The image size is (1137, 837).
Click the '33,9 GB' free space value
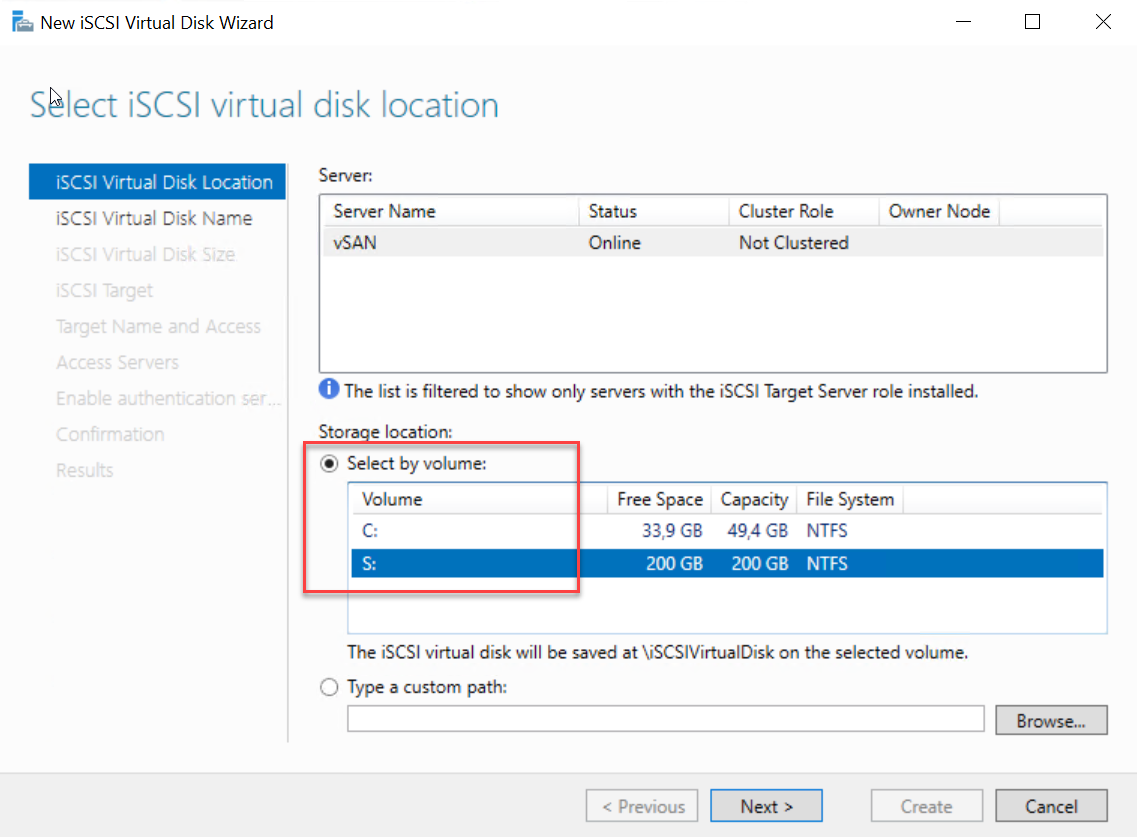click(x=671, y=531)
